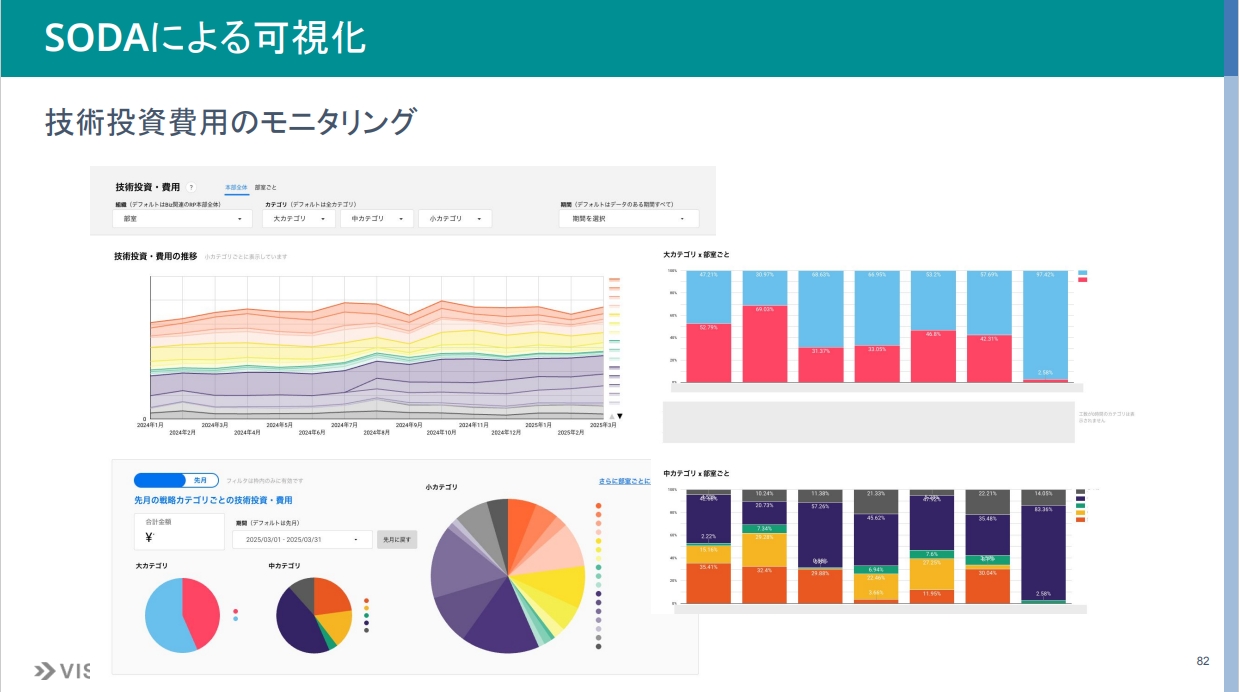Click the light blue legend dot beside 大カテゴリ pie
This screenshot has height=692, width=1239.
[235, 619]
